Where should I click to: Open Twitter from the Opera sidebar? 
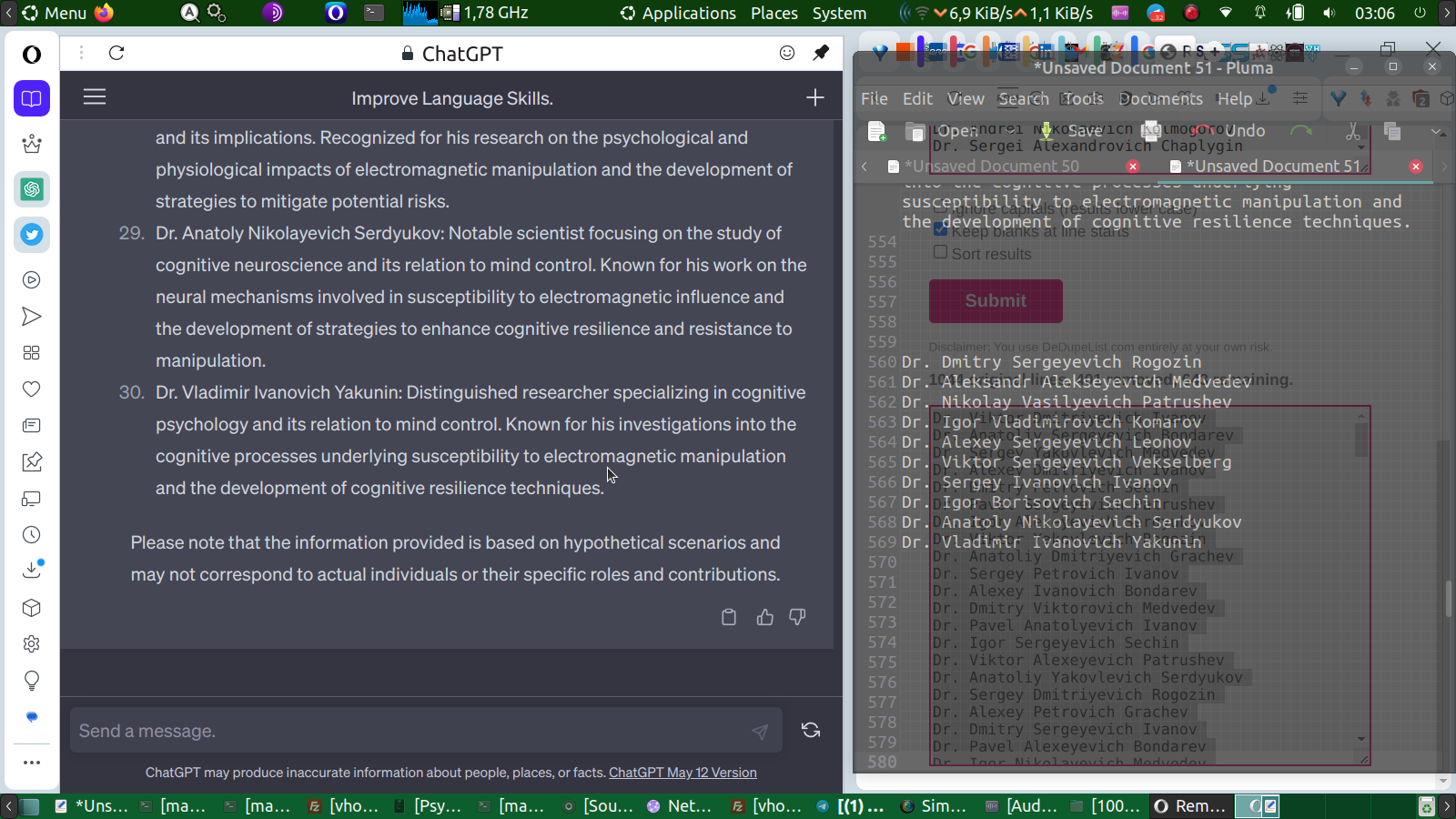point(32,235)
